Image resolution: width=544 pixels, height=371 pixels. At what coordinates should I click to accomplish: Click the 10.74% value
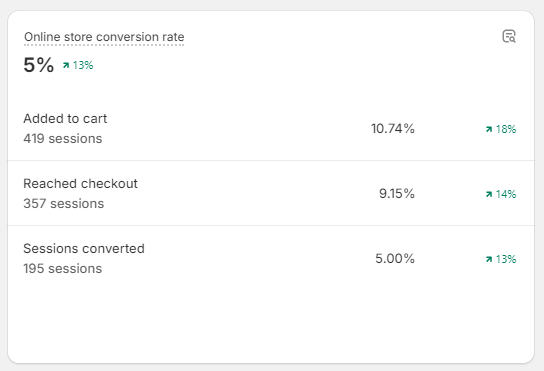[393, 129]
